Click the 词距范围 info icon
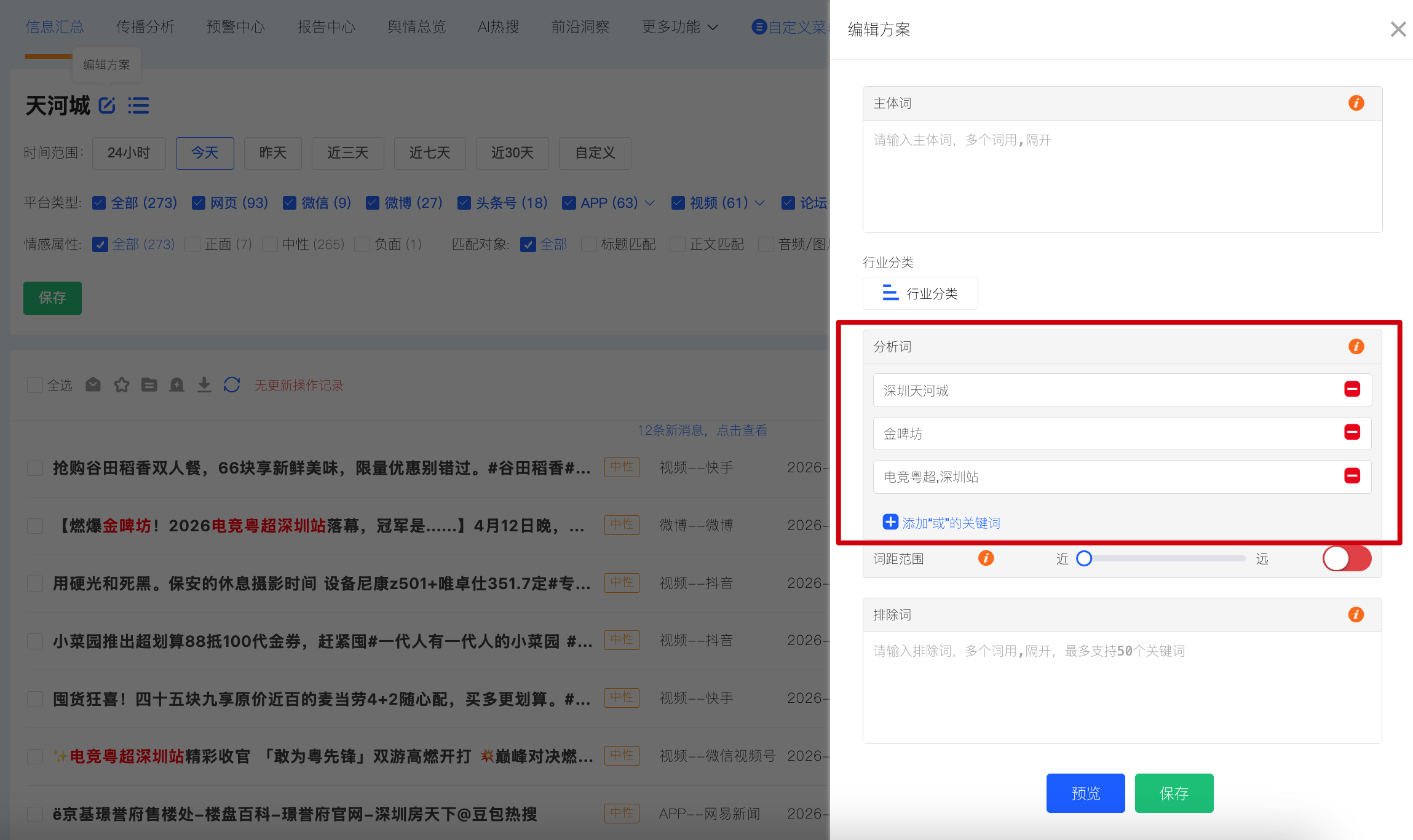 tap(986, 558)
